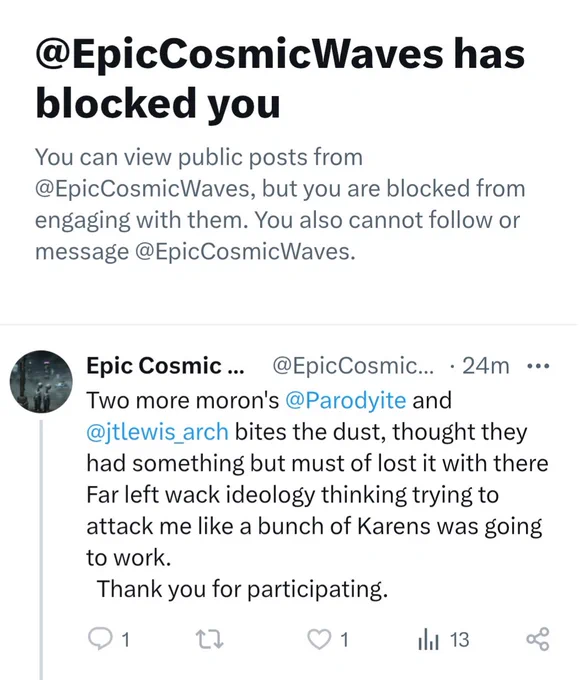The width and height of the screenshot is (579, 680).
Task: Click the reply count number 1
Action: (x=125, y=640)
